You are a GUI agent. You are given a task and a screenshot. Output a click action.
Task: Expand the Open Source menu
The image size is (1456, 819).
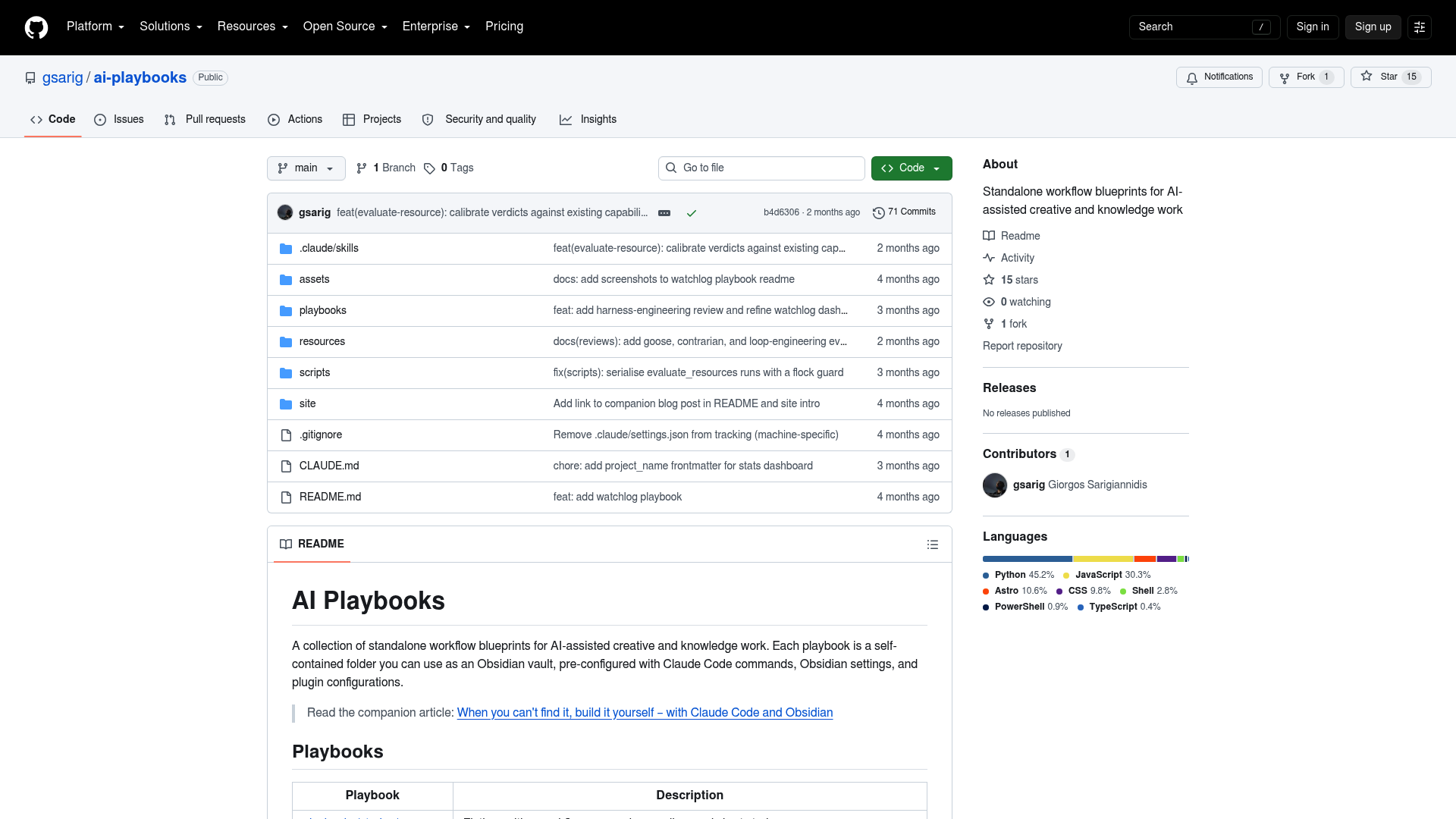[345, 27]
